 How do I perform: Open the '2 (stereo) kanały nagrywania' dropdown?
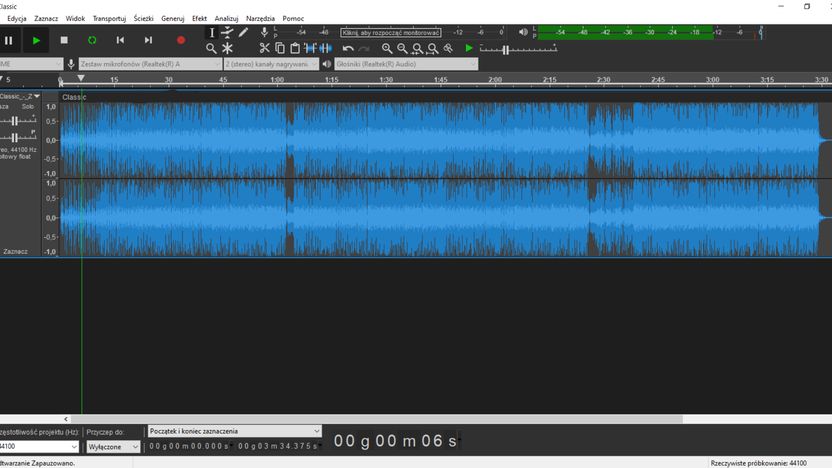(271, 64)
